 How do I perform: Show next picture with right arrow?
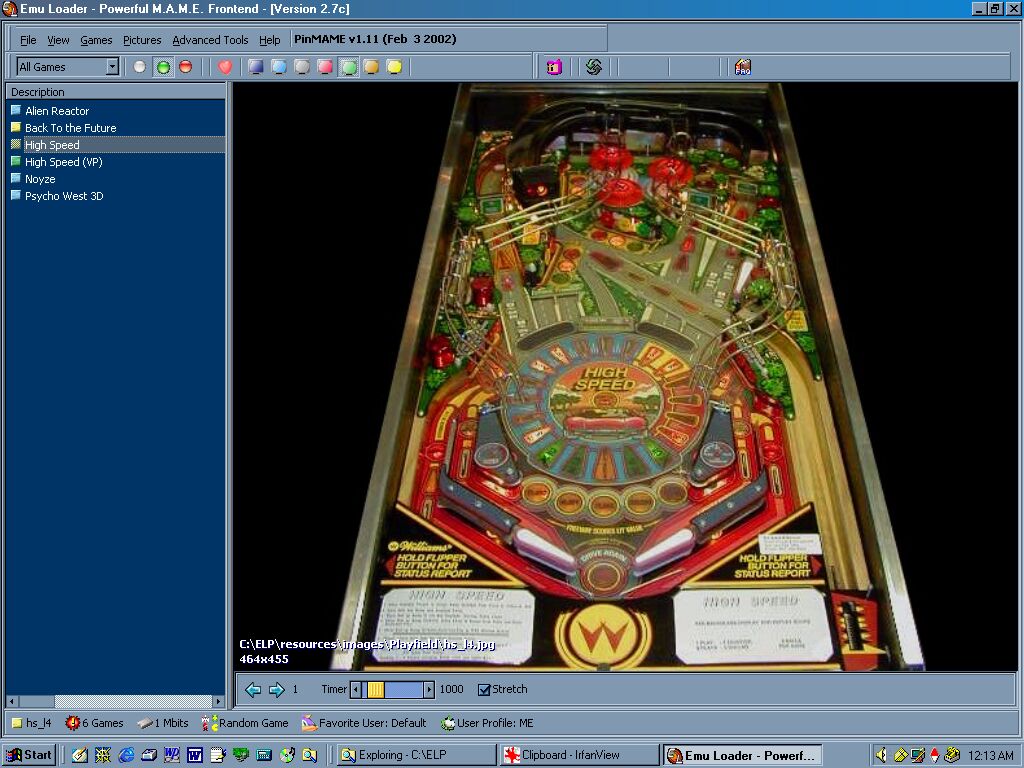[277, 690]
